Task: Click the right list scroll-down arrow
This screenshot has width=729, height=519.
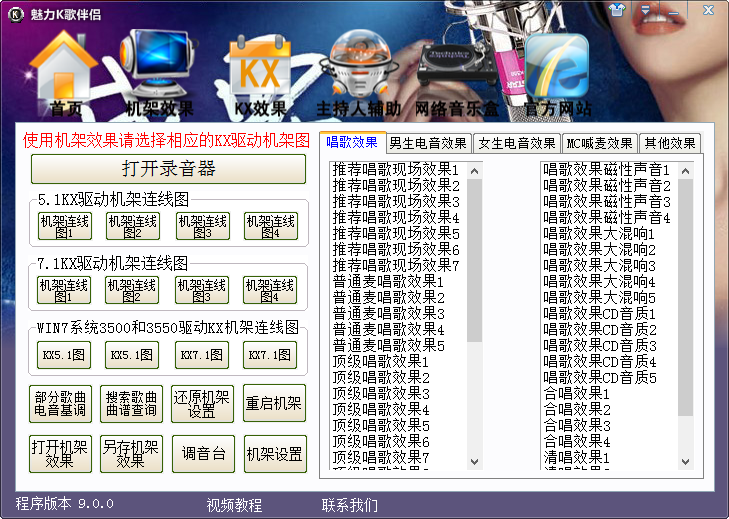Action: (x=685, y=461)
